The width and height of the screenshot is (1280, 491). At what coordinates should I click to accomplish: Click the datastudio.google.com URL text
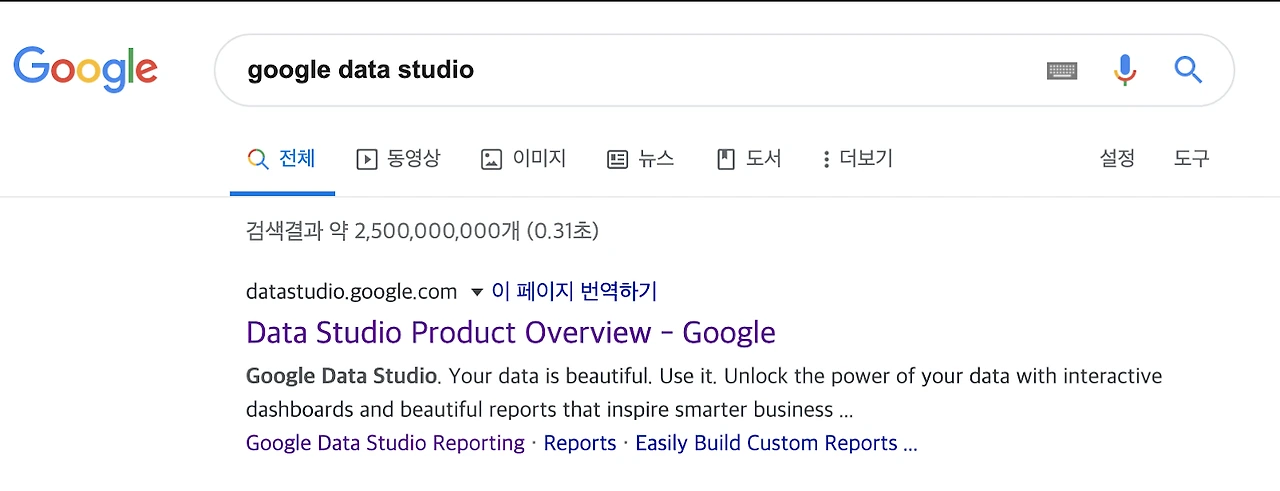pyautogui.click(x=351, y=292)
